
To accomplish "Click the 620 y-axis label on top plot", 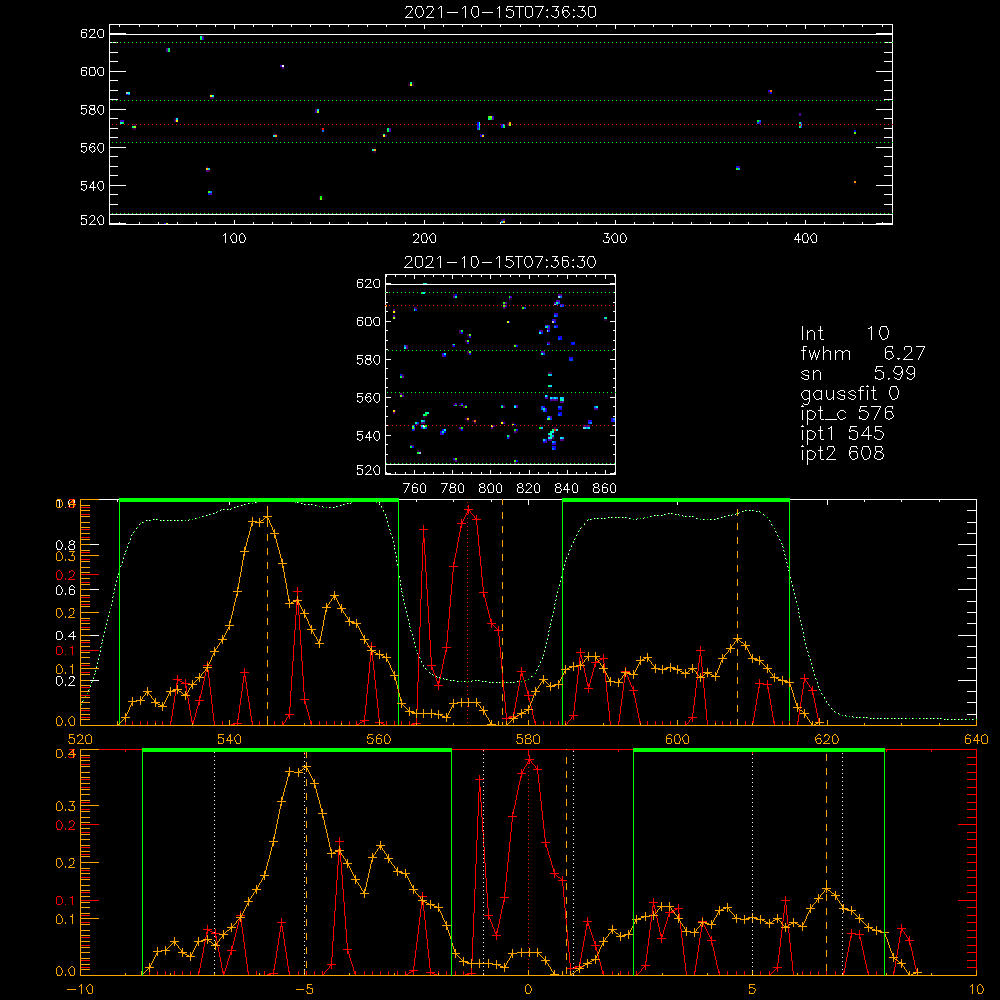I will click(92, 33).
